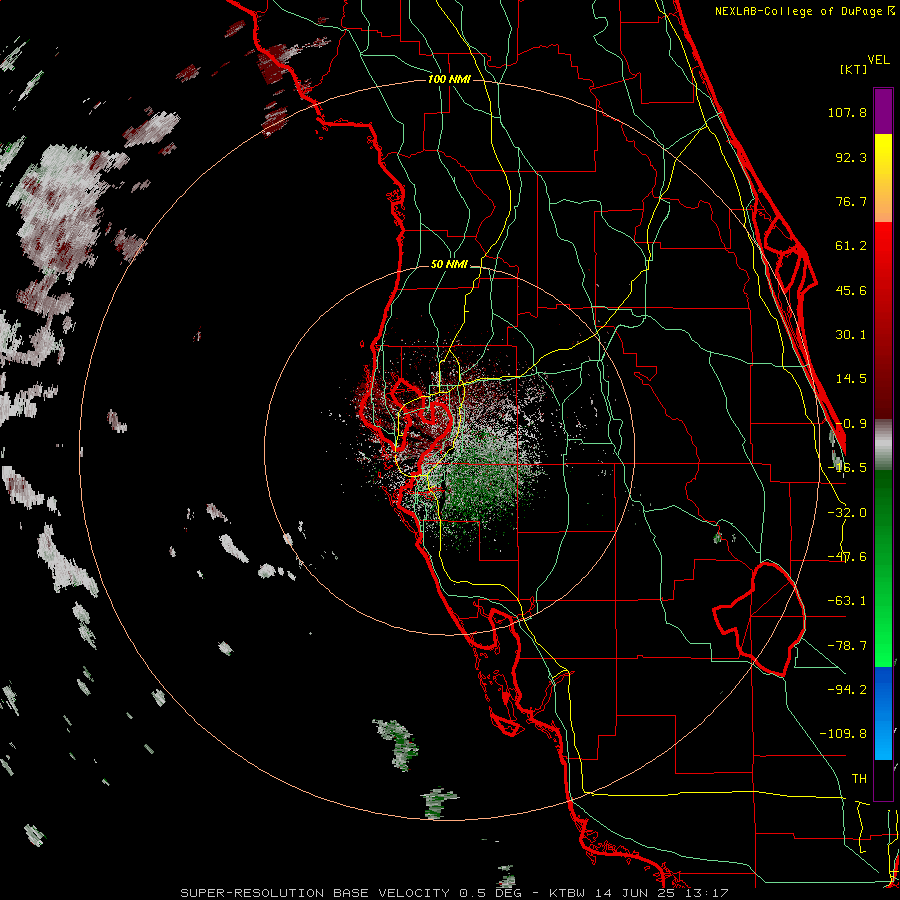Select the 45.6 scale value
Image resolution: width=900 pixels, height=900 pixels.
(x=851, y=290)
